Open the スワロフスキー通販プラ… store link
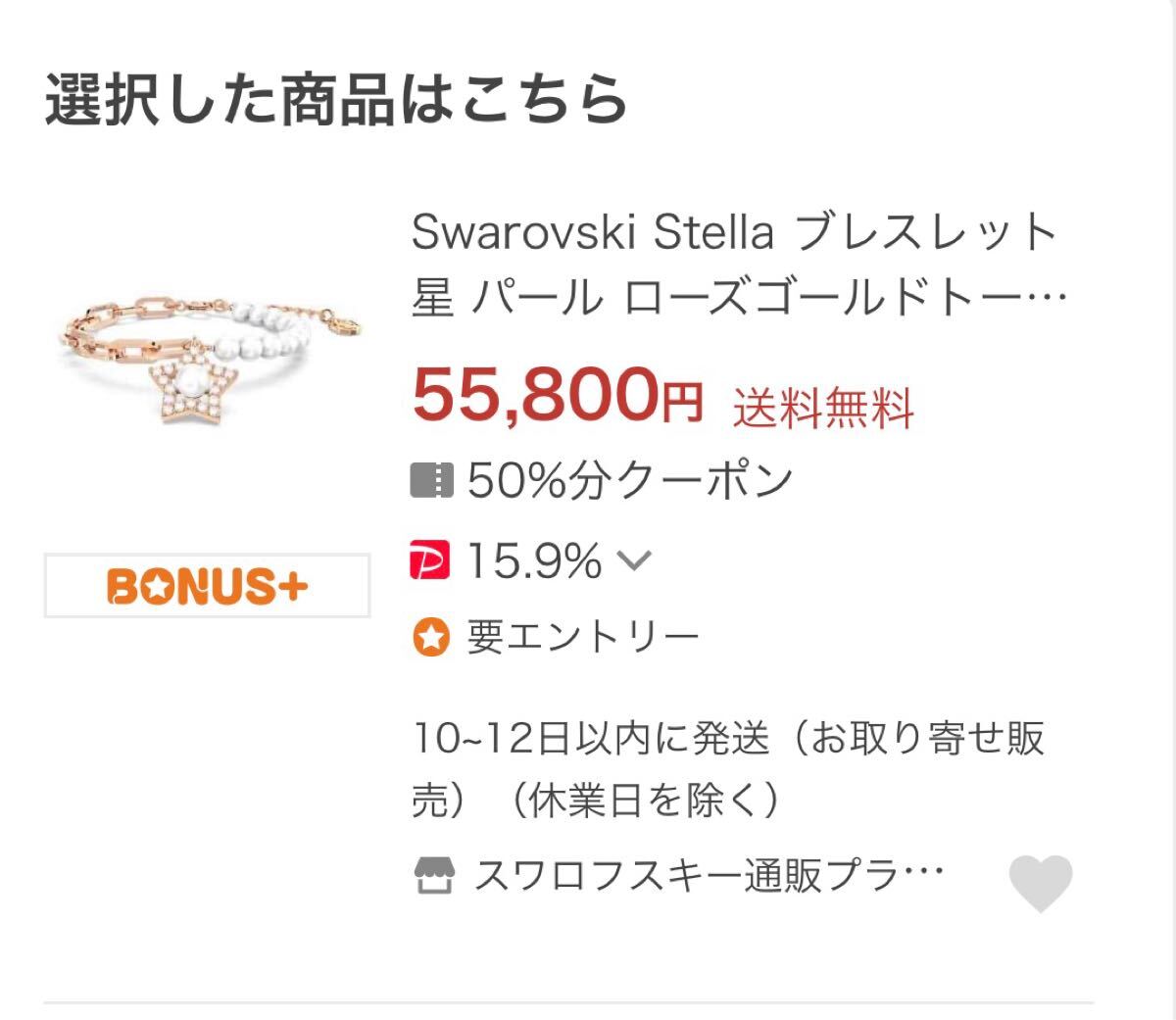The image size is (1176, 1020). (708, 875)
